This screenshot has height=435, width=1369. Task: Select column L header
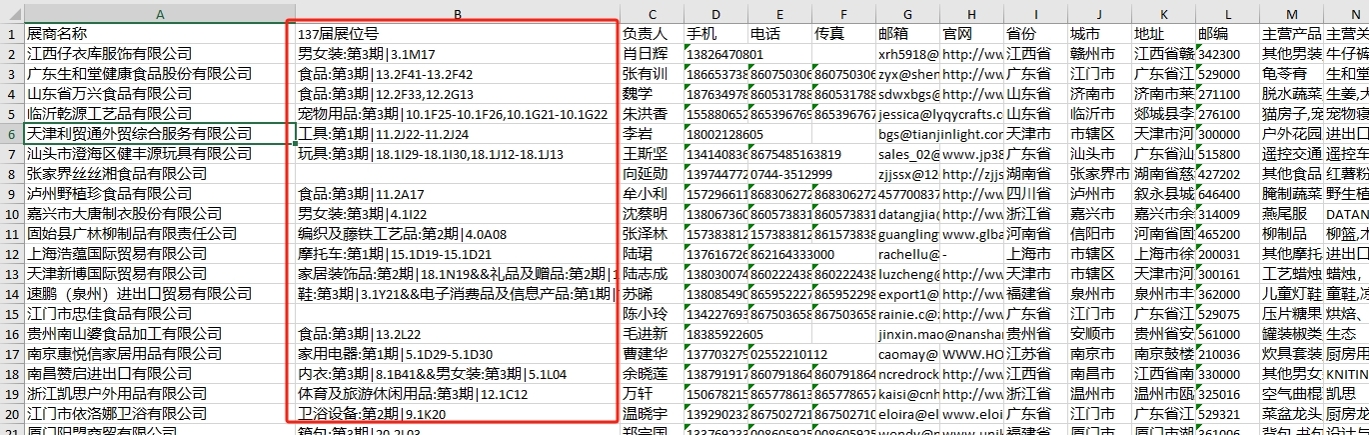1227,14
